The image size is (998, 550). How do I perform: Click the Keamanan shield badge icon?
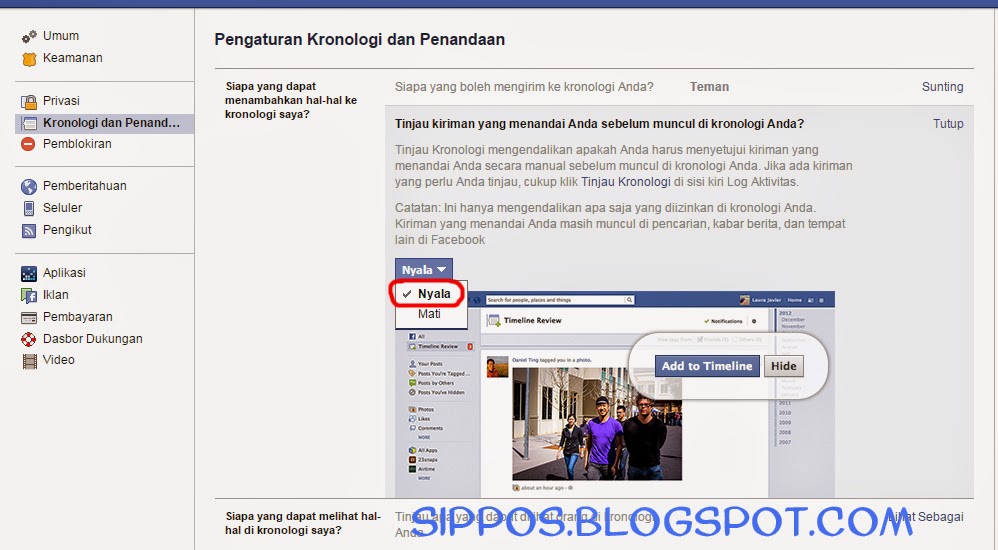(29, 59)
